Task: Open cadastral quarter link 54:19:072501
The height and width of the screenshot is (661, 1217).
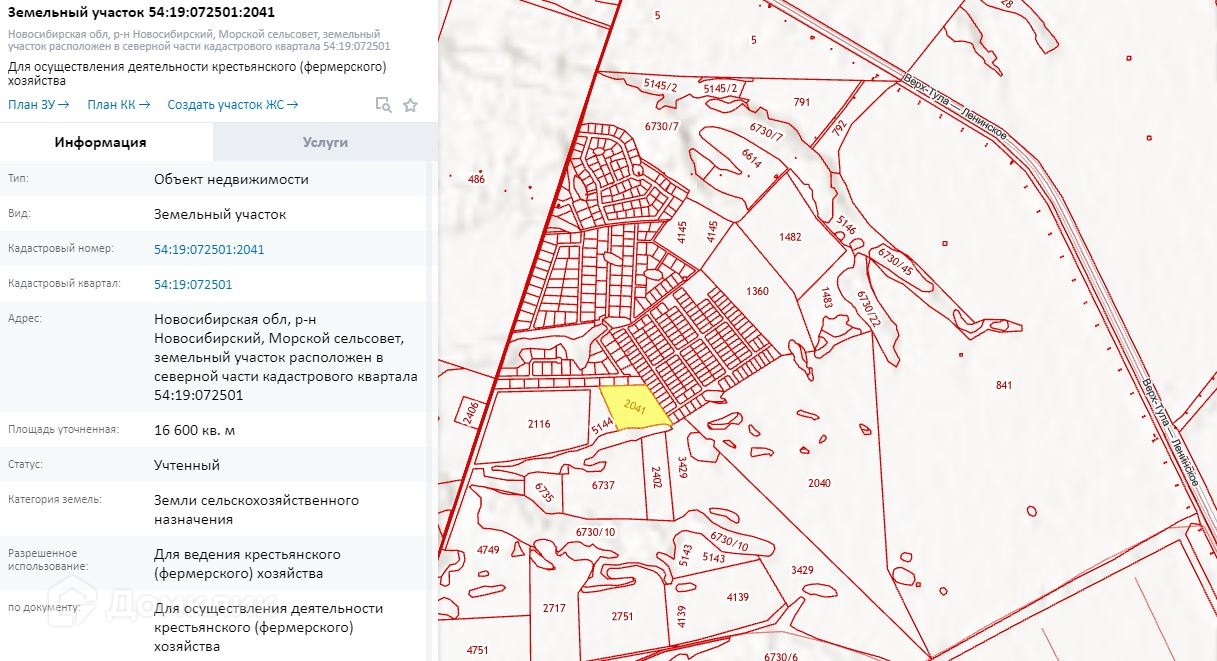Action: pyautogui.click(x=193, y=284)
